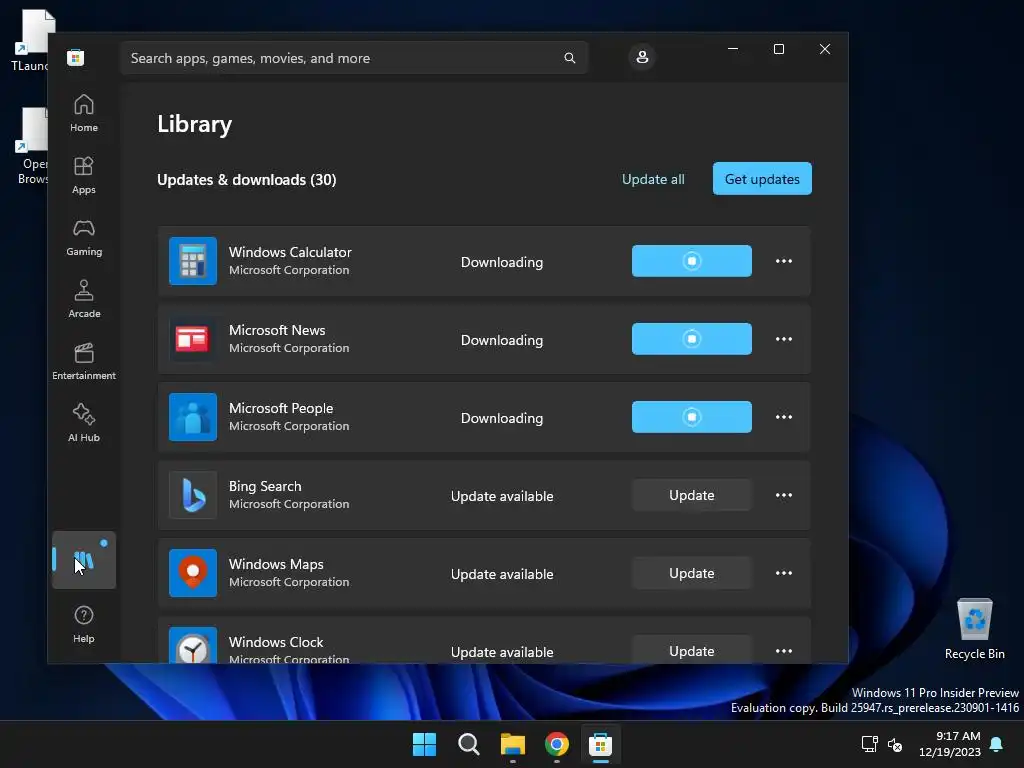
Task: Click the Microsoft News app icon
Action: (x=193, y=339)
